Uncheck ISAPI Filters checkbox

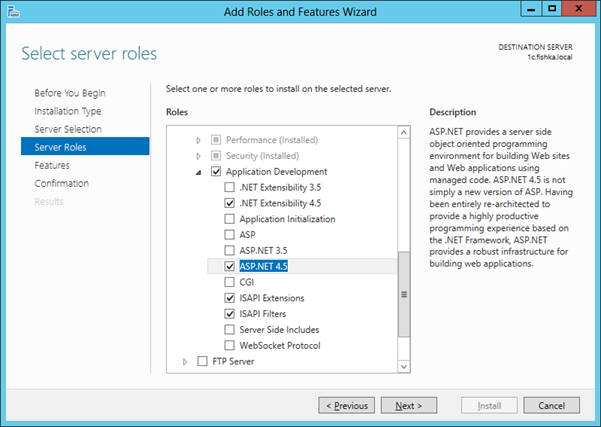(229, 314)
